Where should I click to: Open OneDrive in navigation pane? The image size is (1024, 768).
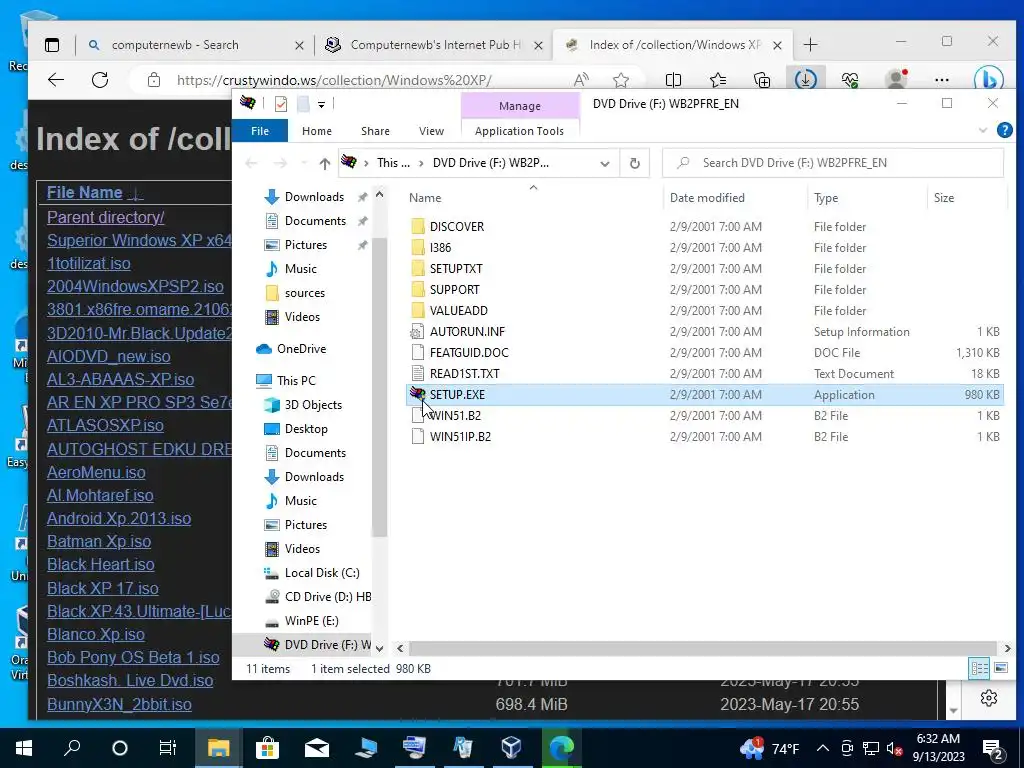[300, 349]
